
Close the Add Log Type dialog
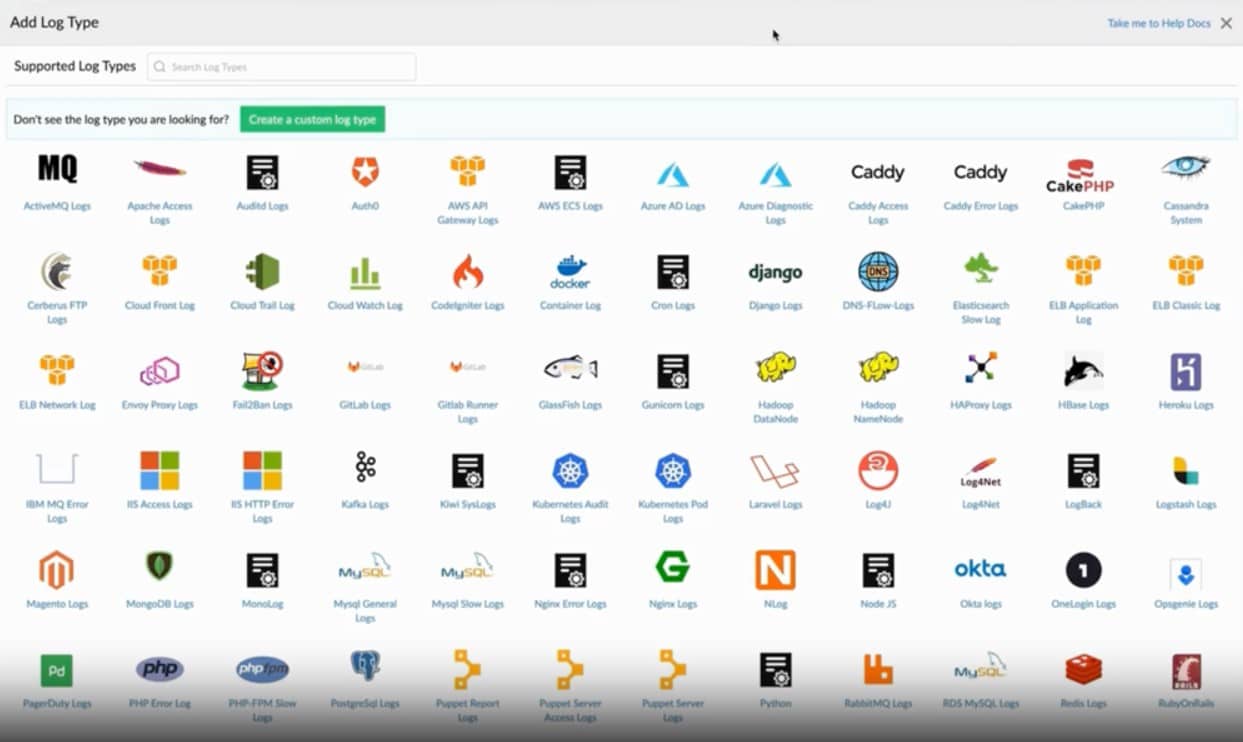[1226, 23]
